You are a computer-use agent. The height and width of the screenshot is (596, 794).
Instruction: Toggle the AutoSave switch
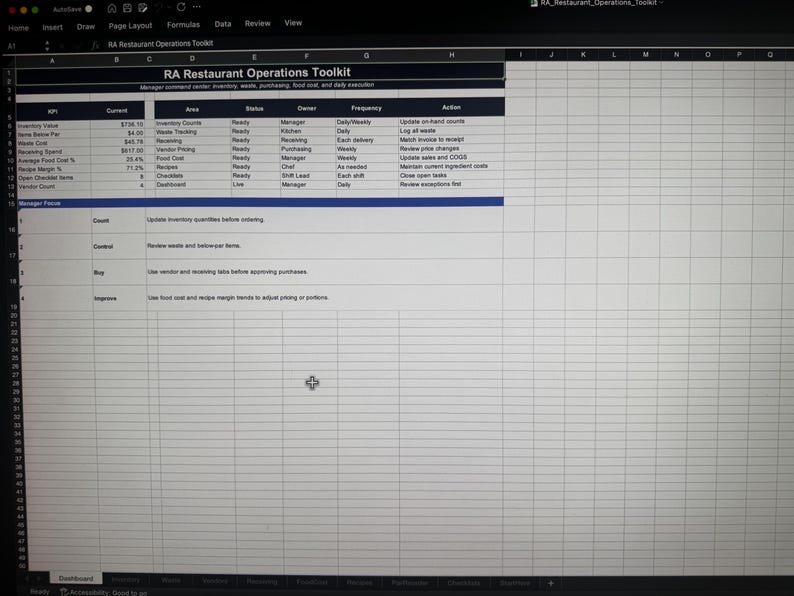pyautogui.click(x=89, y=9)
